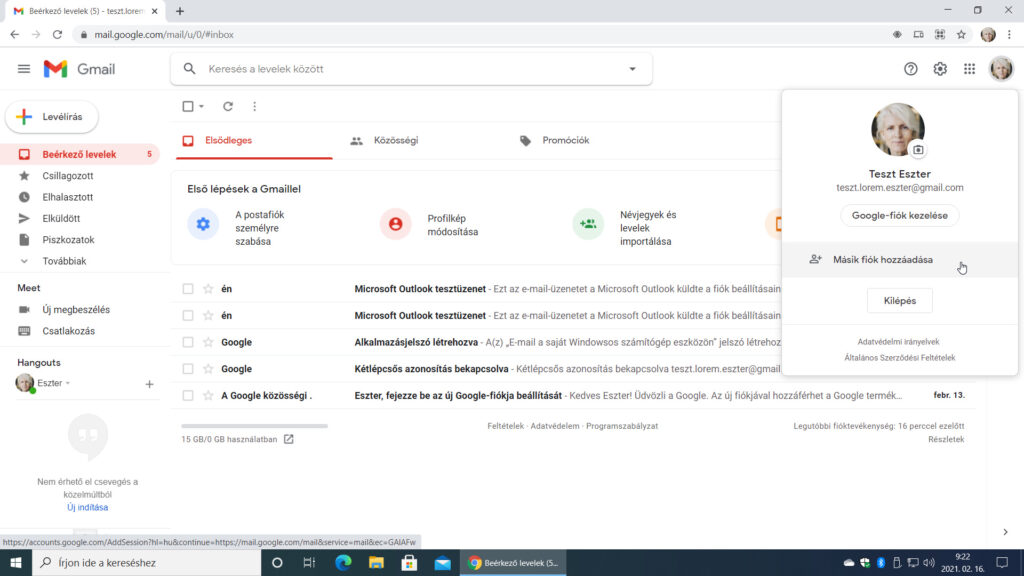Click the account avatar in Gmail header
This screenshot has height=576, width=1024.
point(1000,69)
